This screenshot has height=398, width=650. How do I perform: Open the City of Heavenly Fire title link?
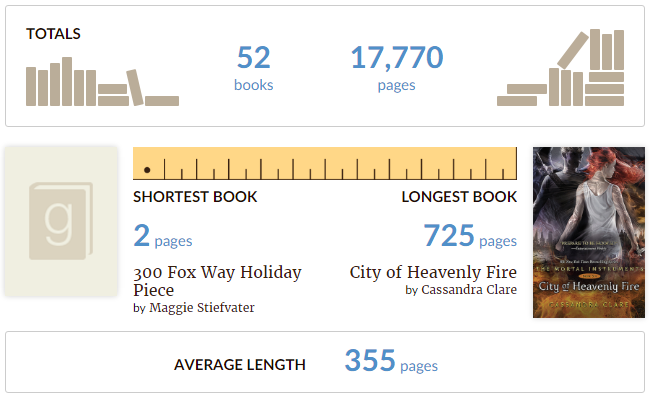433,272
